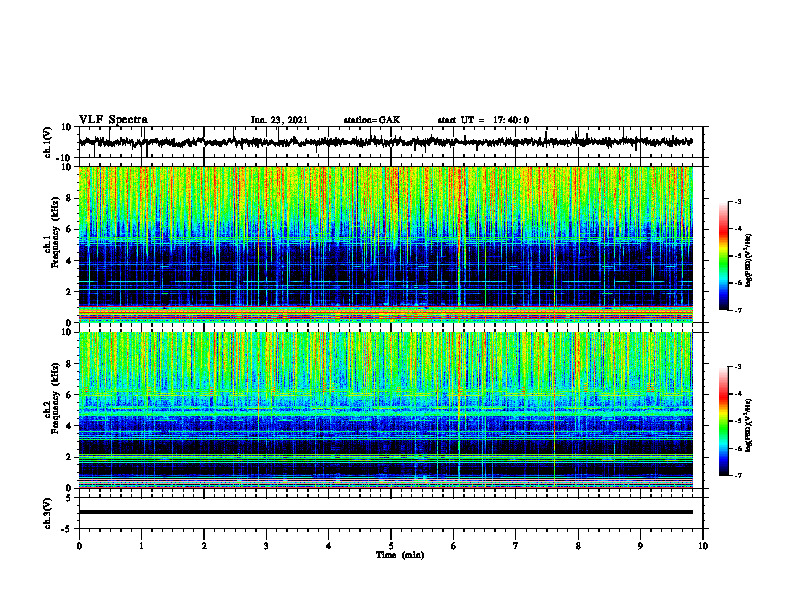
Task: Click the thick black ch.3 trace
Action: point(385,512)
